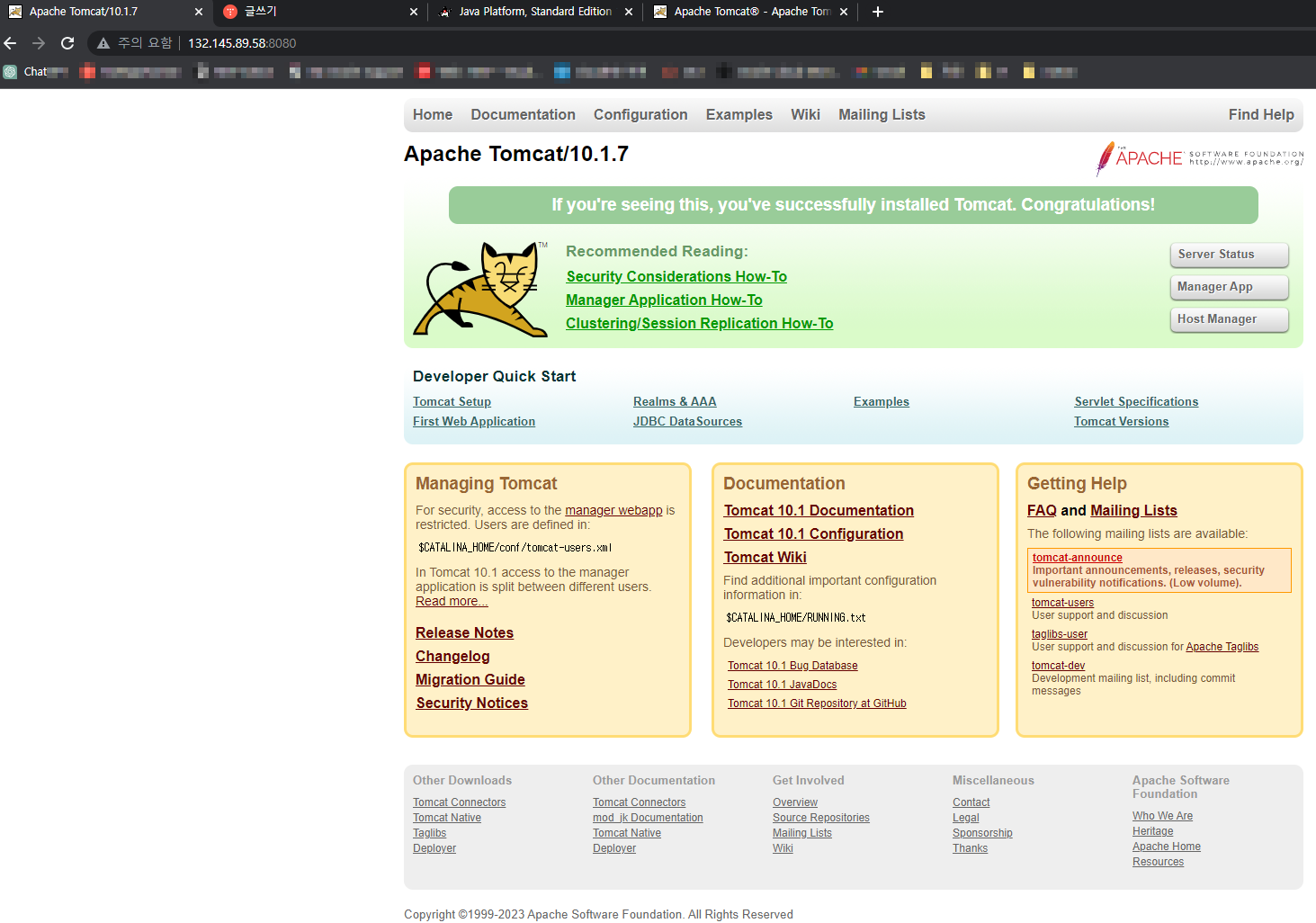Open Tomcat 10.1 Configuration link
The height and width of the screenshot is (923, 1316).
coord(813,534)
